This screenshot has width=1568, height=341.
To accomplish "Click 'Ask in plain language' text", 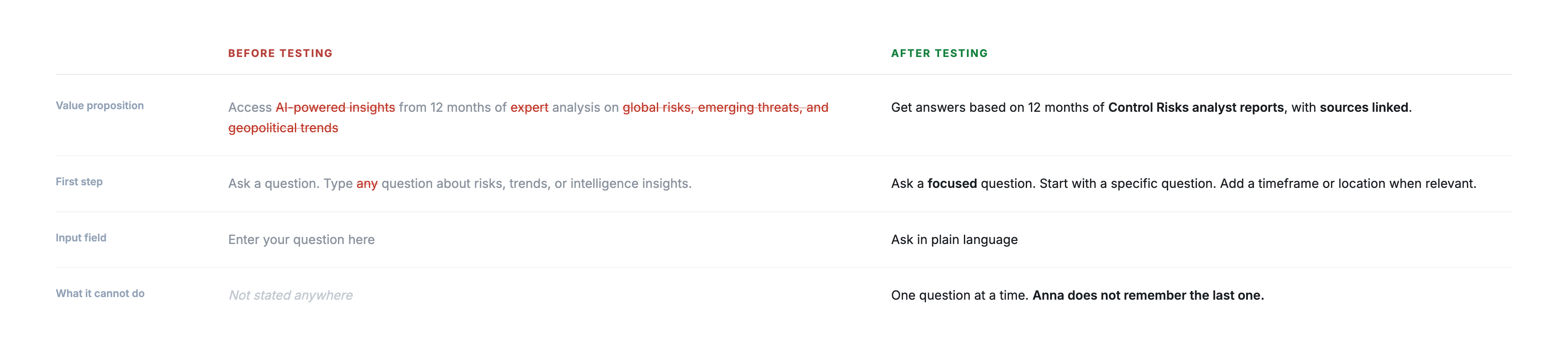I will coord(954,240).
